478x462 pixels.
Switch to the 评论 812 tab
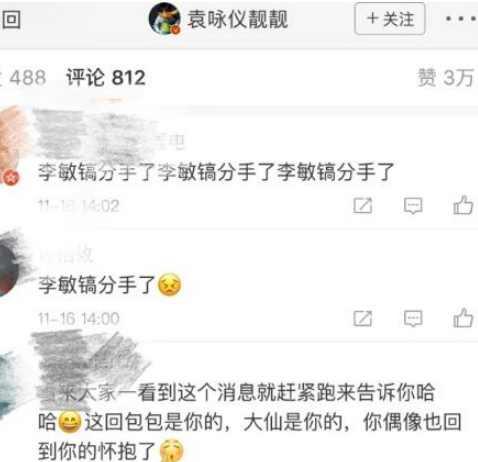pos(106,78)
